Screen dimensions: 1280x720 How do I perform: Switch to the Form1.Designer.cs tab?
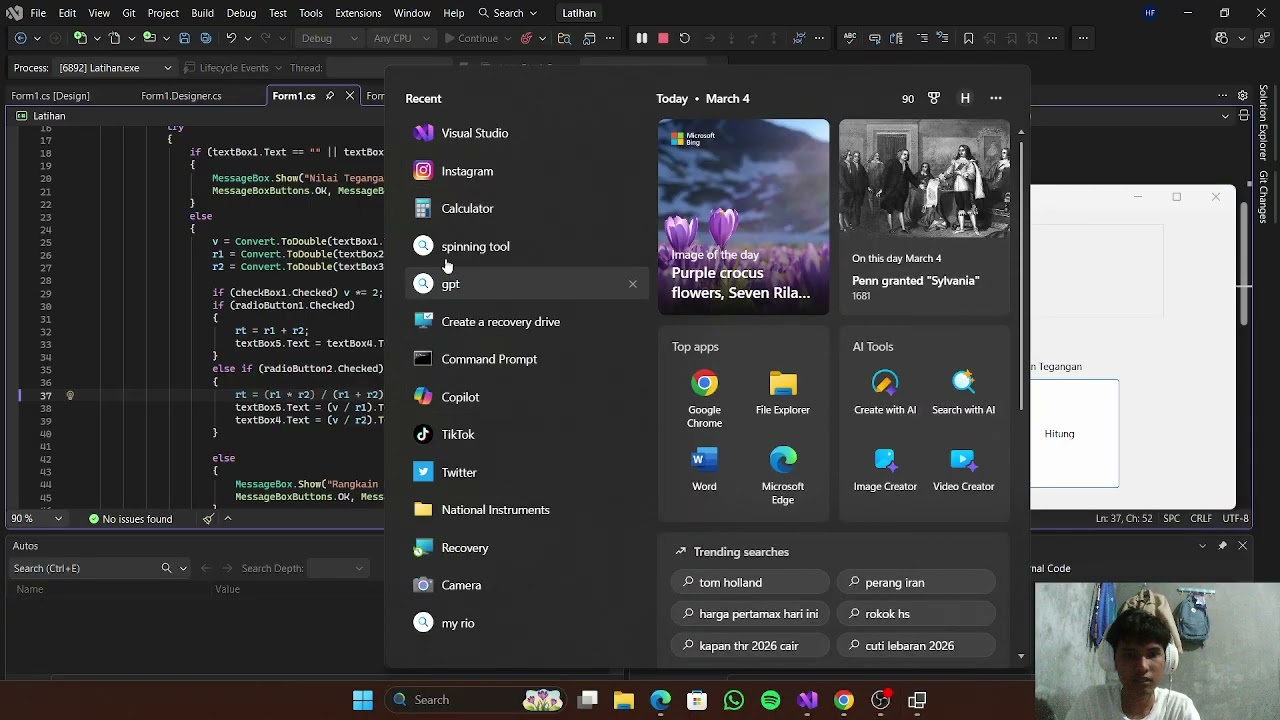pyautogui.click(x=181, y=96)
